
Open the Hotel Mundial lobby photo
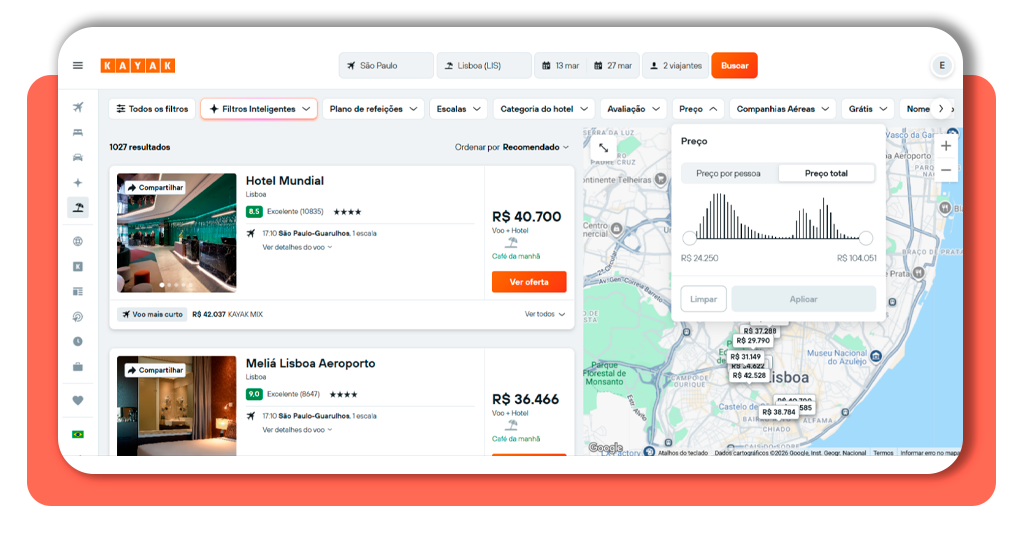(x=176, y=232)
